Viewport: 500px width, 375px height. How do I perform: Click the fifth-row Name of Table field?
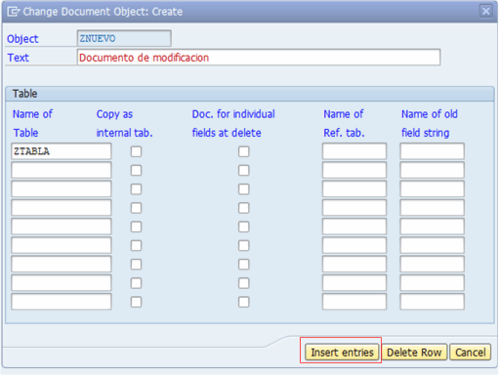pos(61,227)
